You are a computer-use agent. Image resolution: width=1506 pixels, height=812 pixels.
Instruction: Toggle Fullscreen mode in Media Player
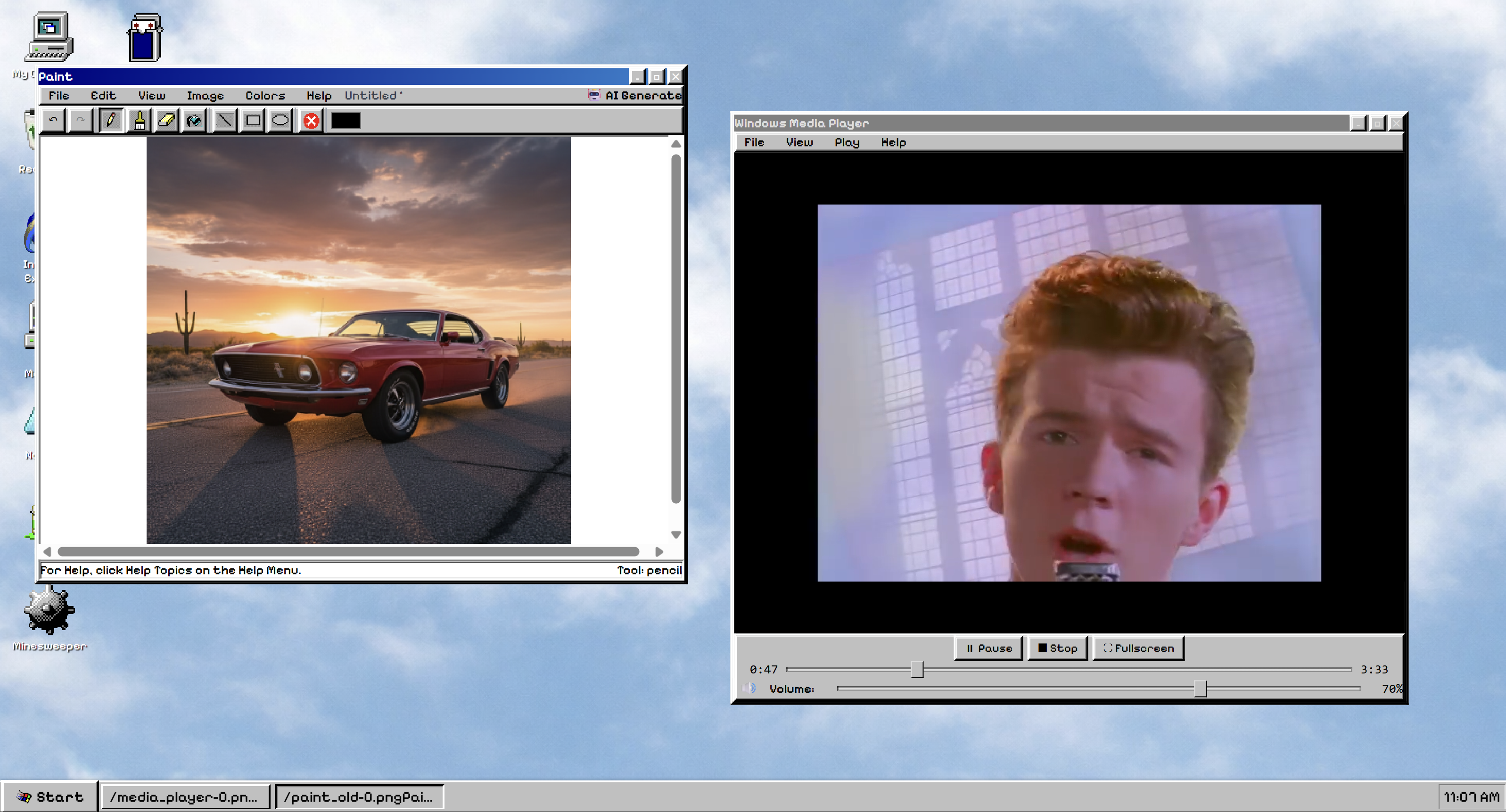1138,648
